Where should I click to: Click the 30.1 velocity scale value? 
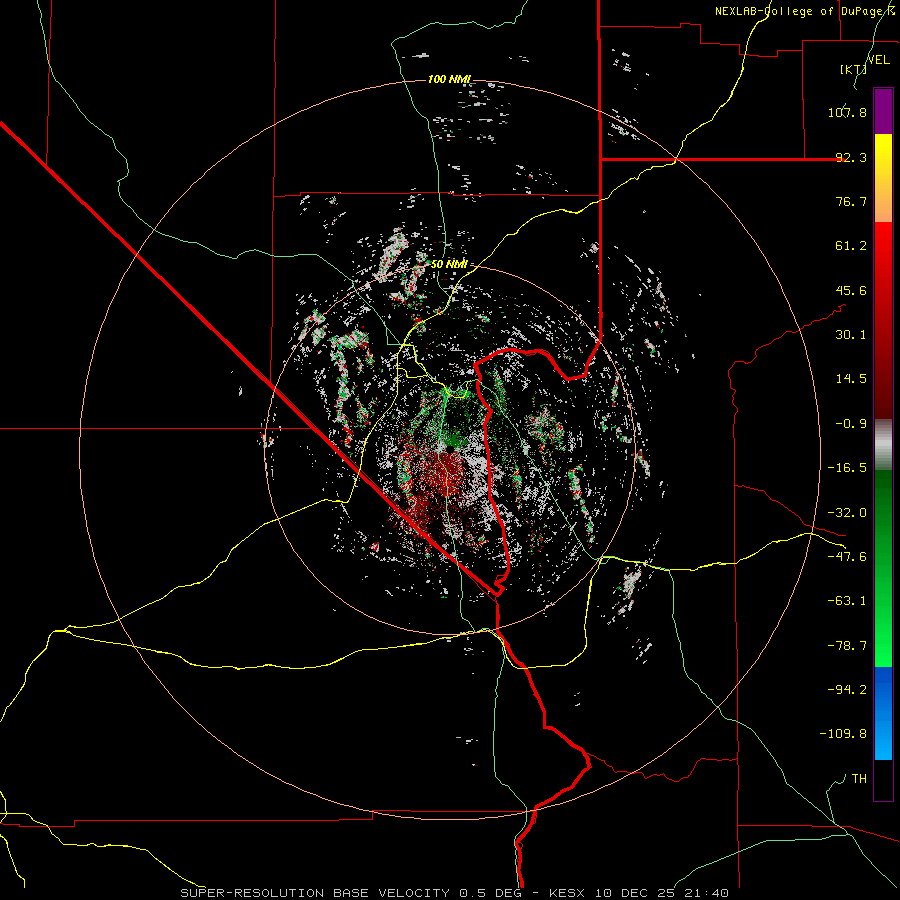coord(851,335)
